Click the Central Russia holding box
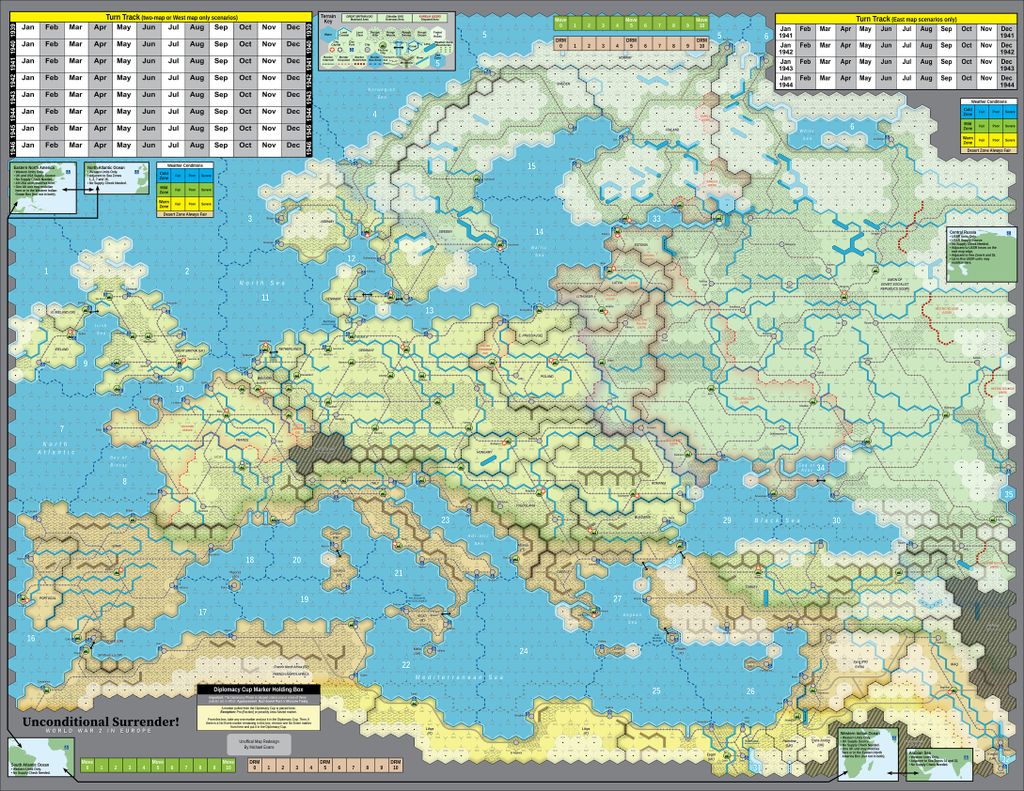Image resolution: width=1024 pixels, height=791 pixels. click(x=982, y=255)
